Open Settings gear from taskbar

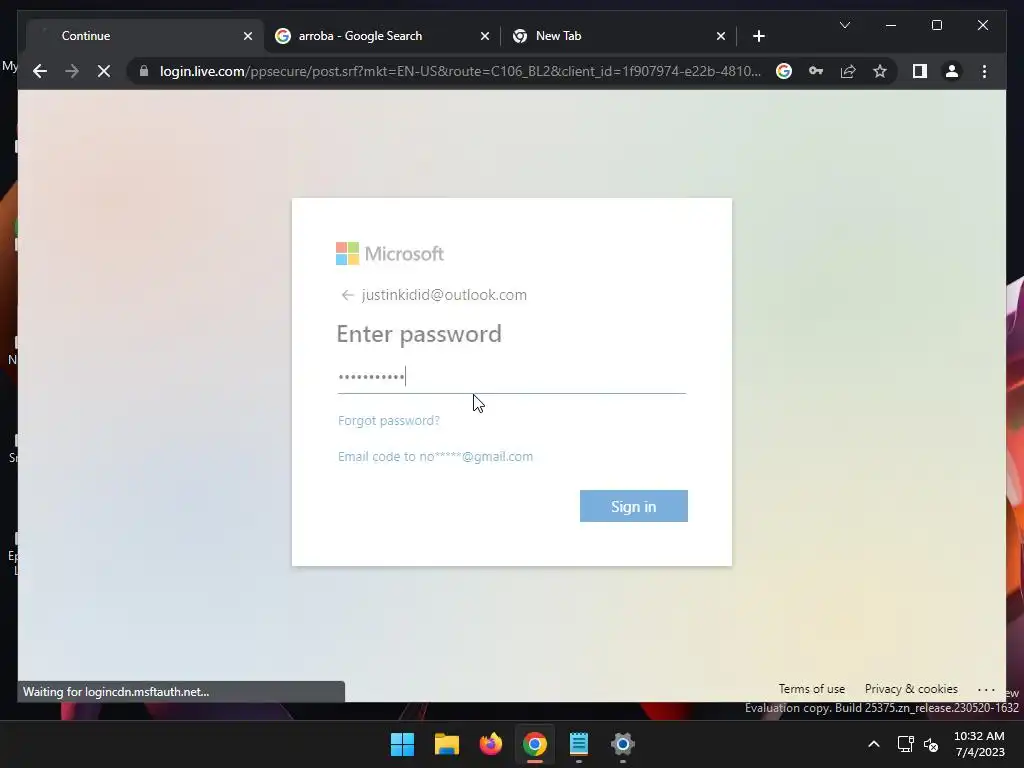[x=622, y=744]
